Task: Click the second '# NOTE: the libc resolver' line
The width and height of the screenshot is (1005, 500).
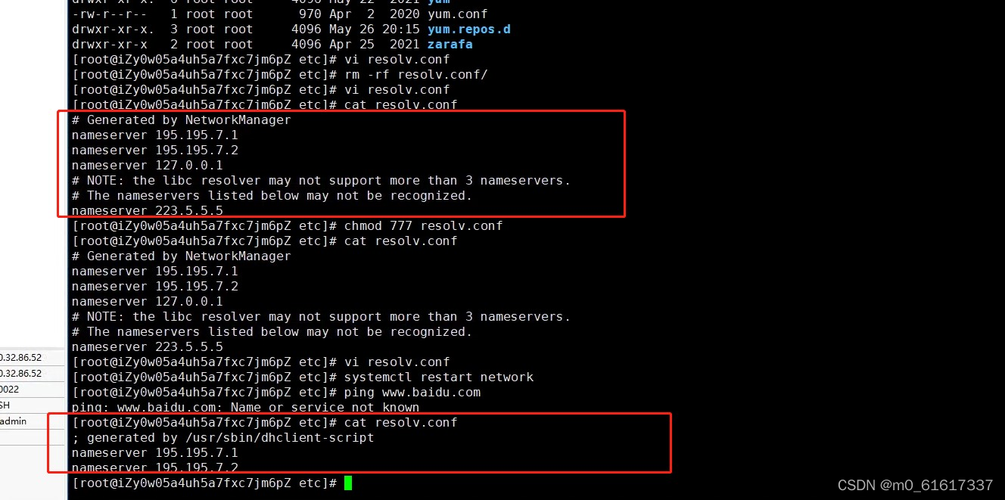Action: 321,317
